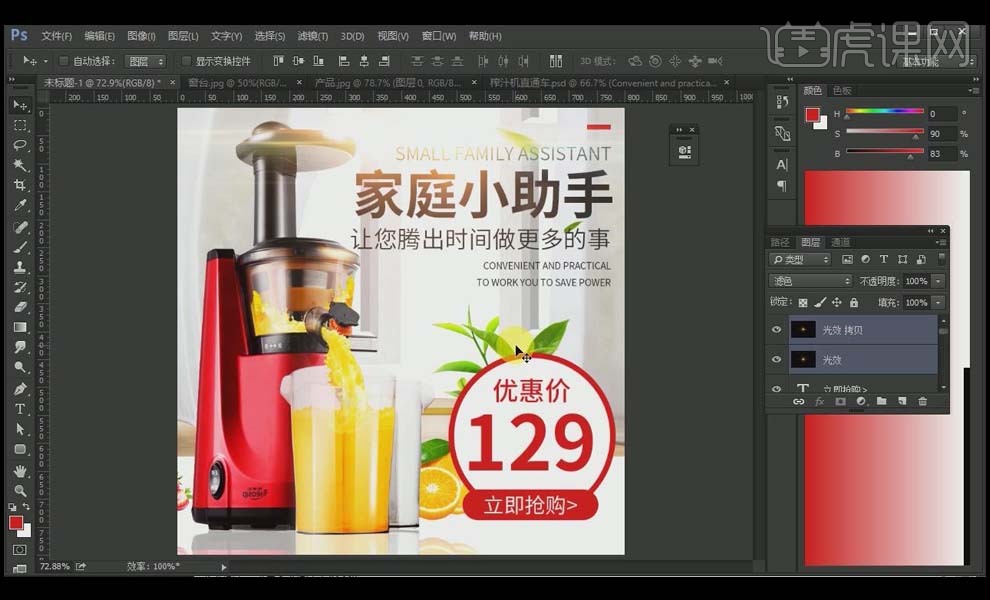
Task: Toggle lock transparent pixels
Action: pyautogui.click(x=802, y=303)
